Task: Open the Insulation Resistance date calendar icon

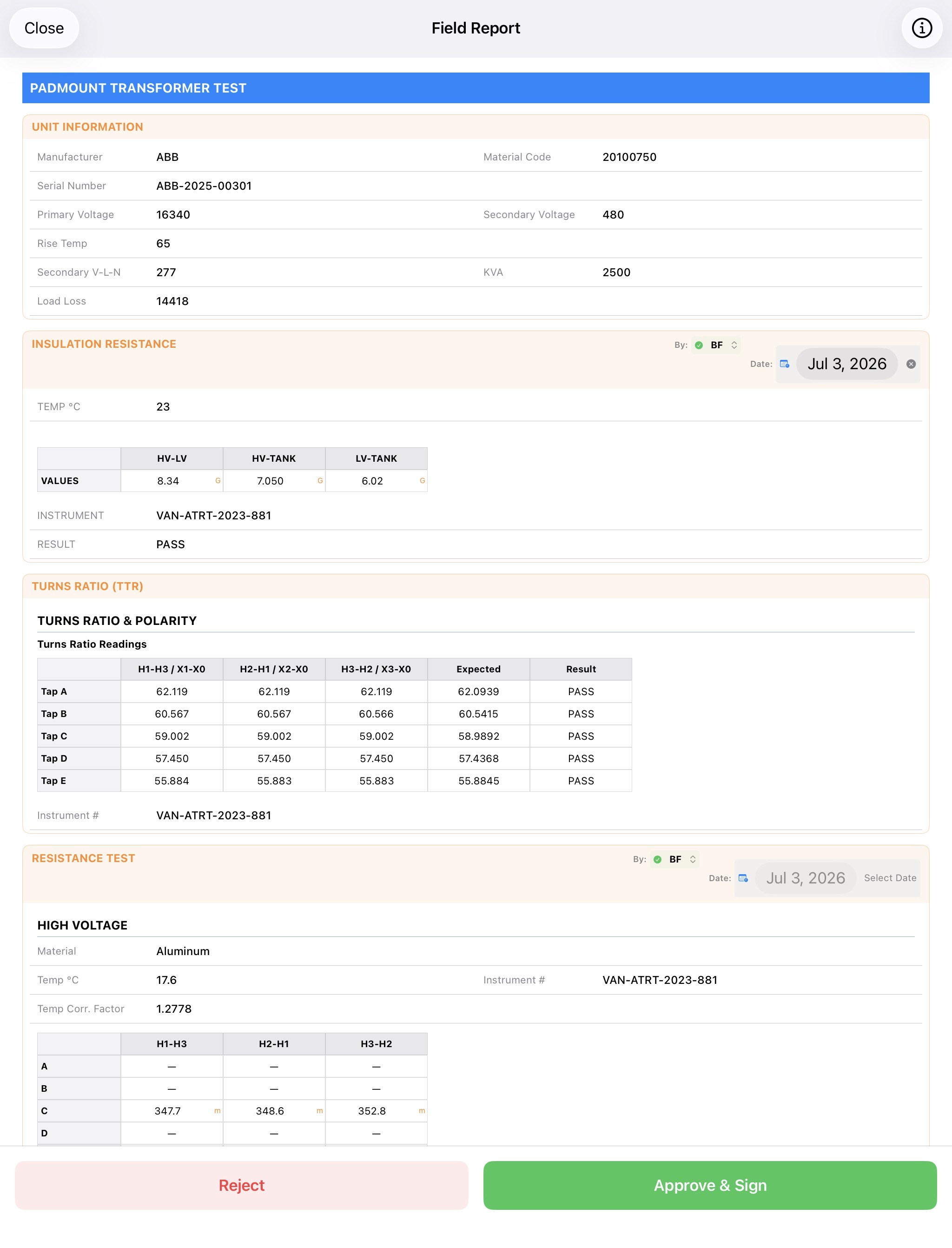Action: (x=784, y=364)
